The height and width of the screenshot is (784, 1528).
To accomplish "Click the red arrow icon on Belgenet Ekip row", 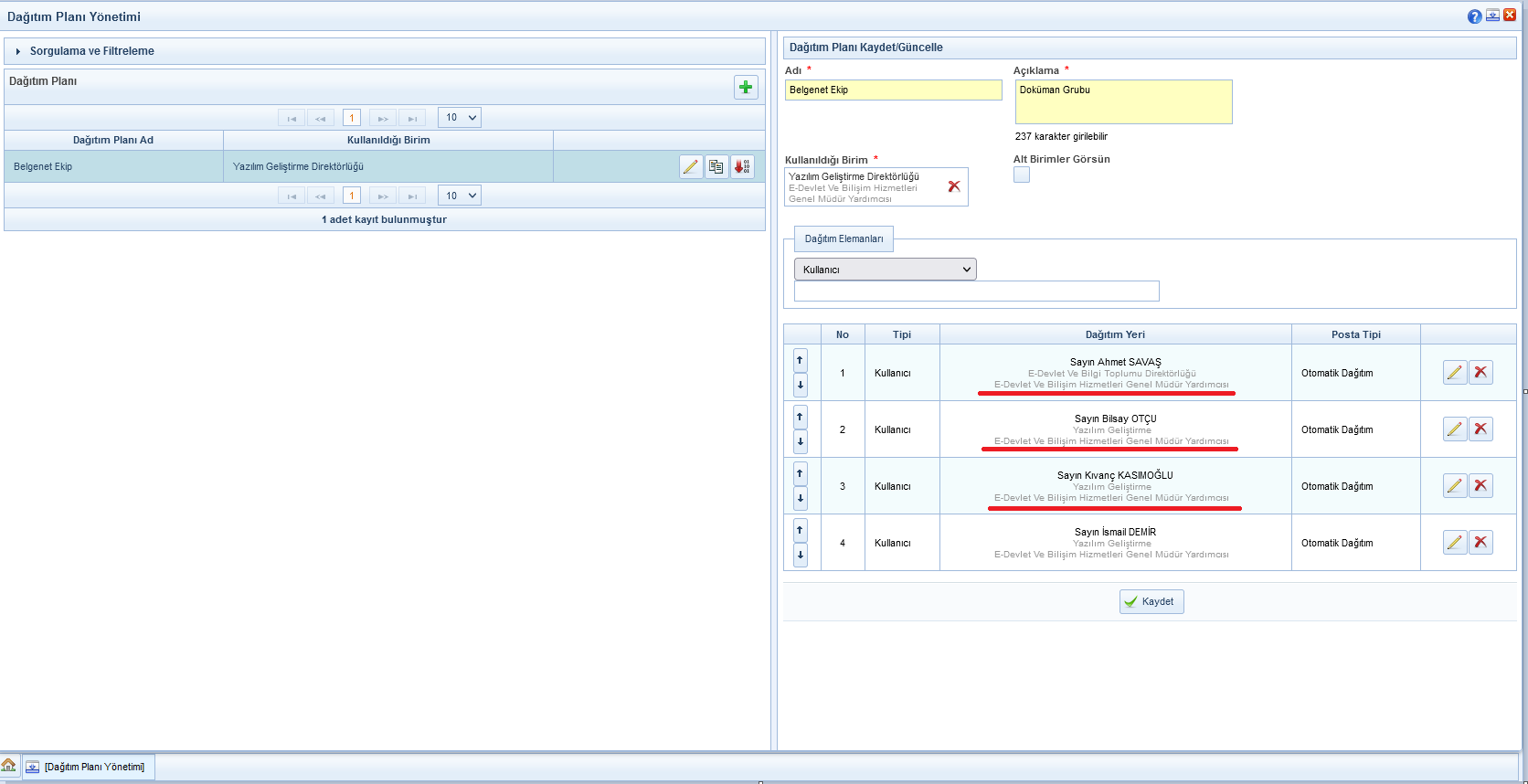I will pyautogui.click(x=742, y=166).
